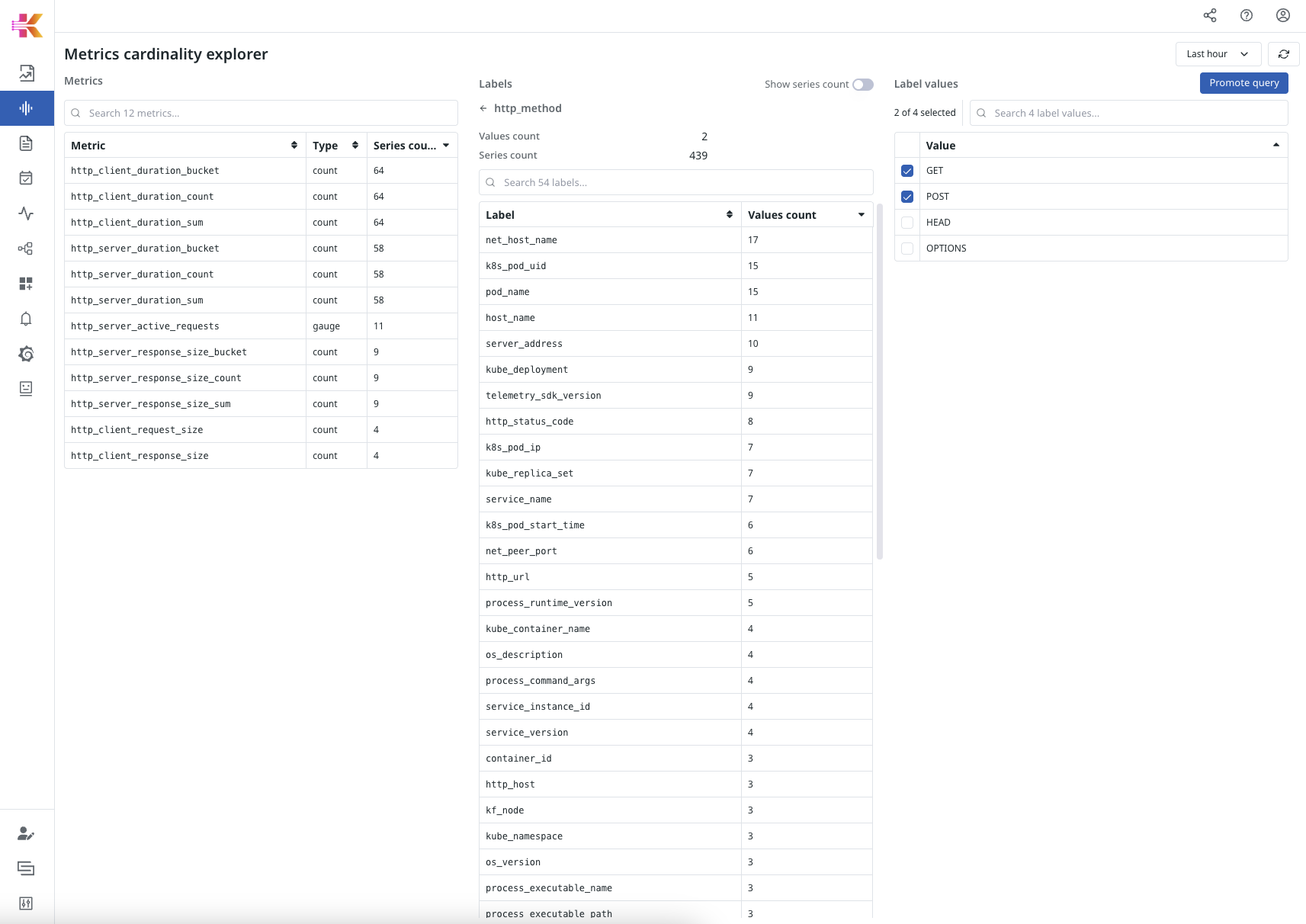Viewport: 1306px width, 924px height.
Task: Open the Last hour time range dropdown
Action: (x=1218, y=54)
